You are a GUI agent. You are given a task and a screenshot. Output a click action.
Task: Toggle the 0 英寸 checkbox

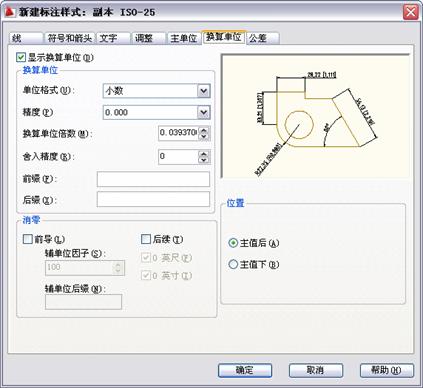point(146,276)
